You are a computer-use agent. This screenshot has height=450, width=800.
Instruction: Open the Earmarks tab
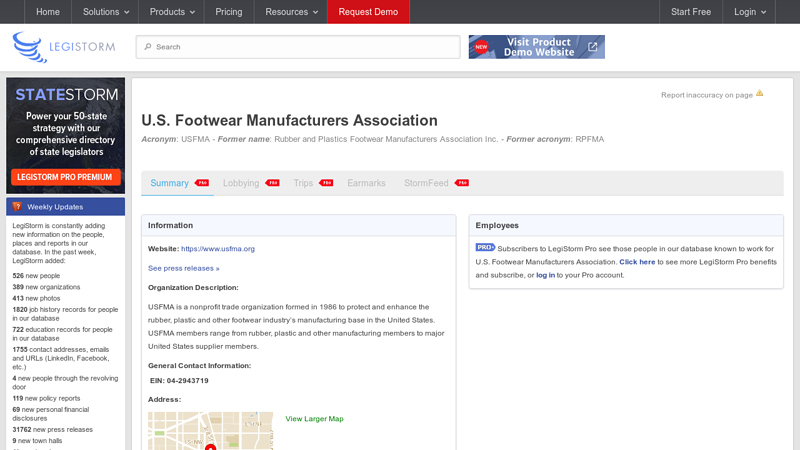pos(366,183)
